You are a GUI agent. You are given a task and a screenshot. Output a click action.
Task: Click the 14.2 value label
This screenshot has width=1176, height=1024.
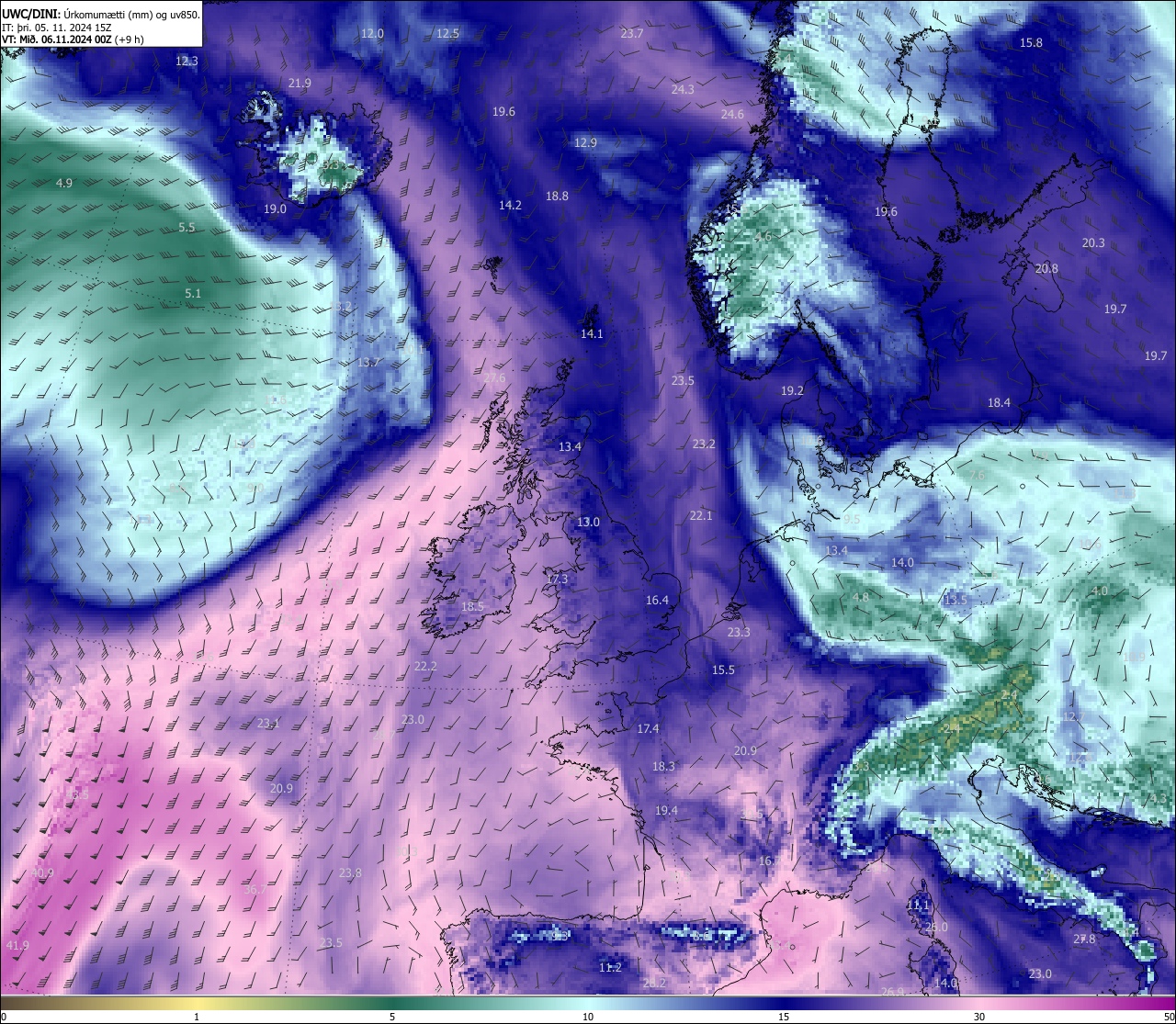pyautogui.click(x=510, y=205)
